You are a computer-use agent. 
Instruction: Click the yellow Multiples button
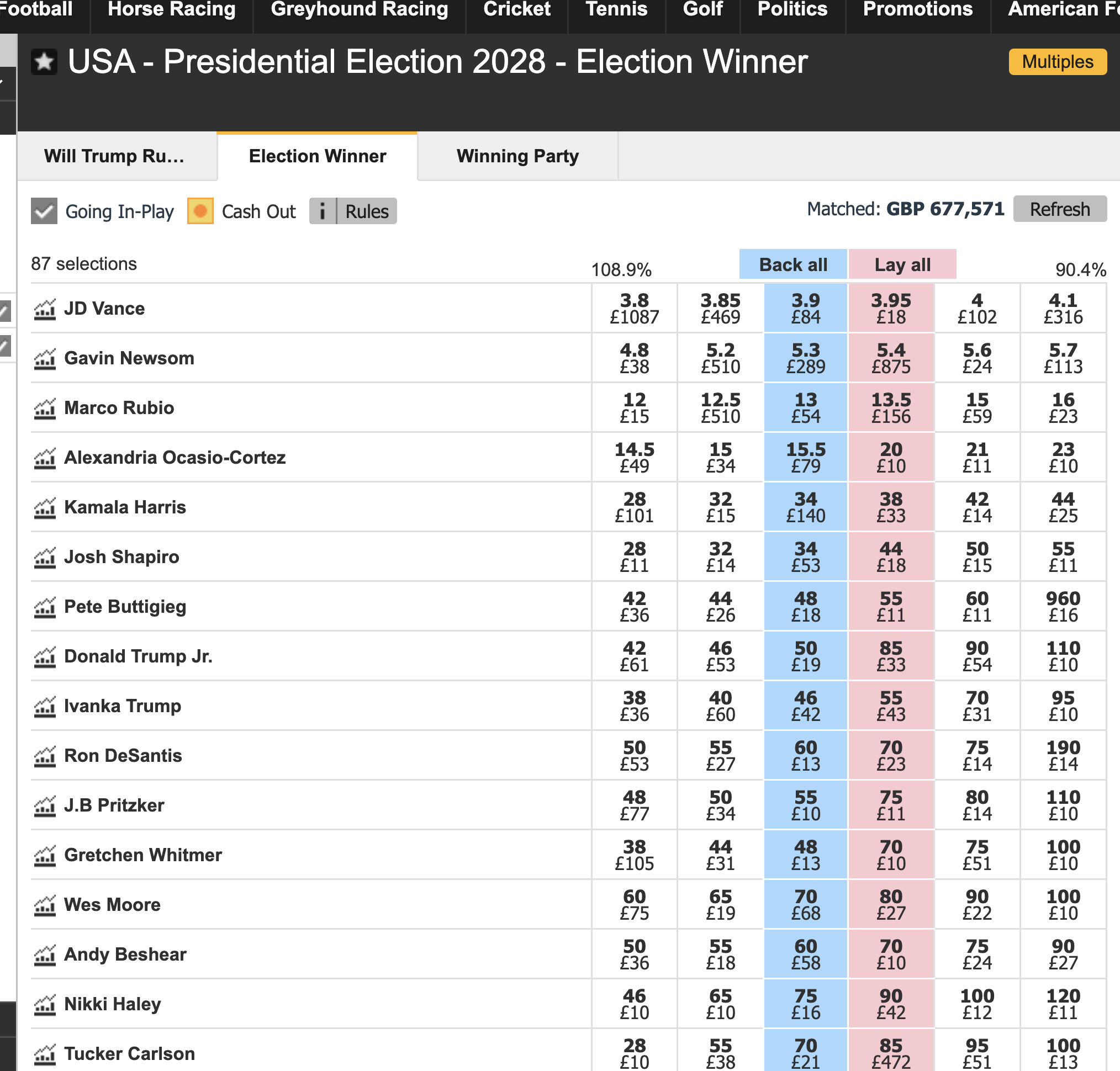tap(1057, 62)
